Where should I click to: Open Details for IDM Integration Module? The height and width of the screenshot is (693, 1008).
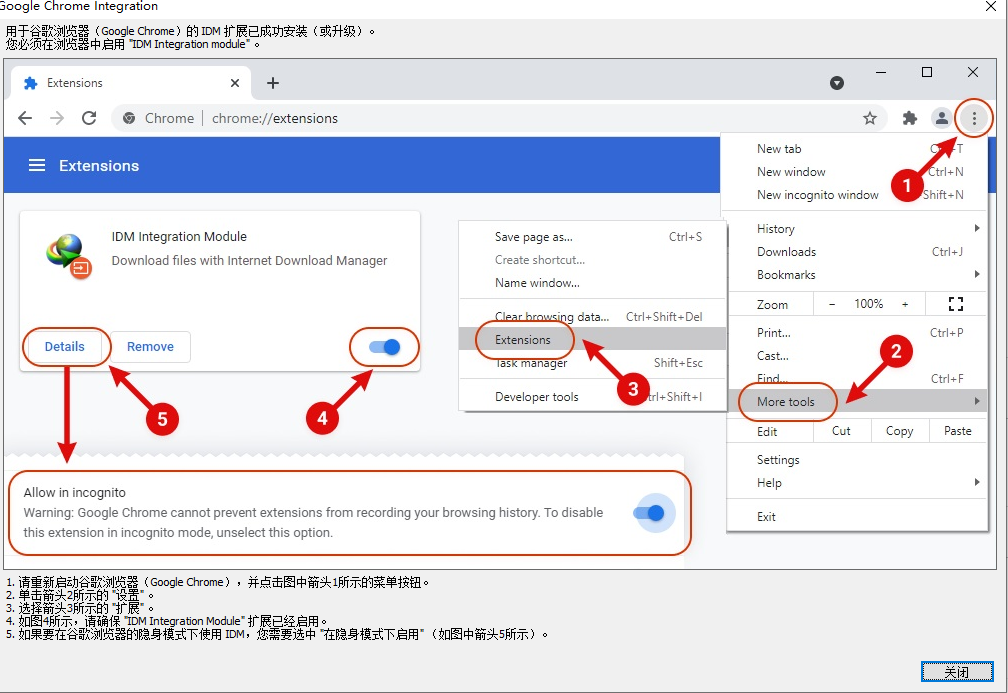[64, 346]
